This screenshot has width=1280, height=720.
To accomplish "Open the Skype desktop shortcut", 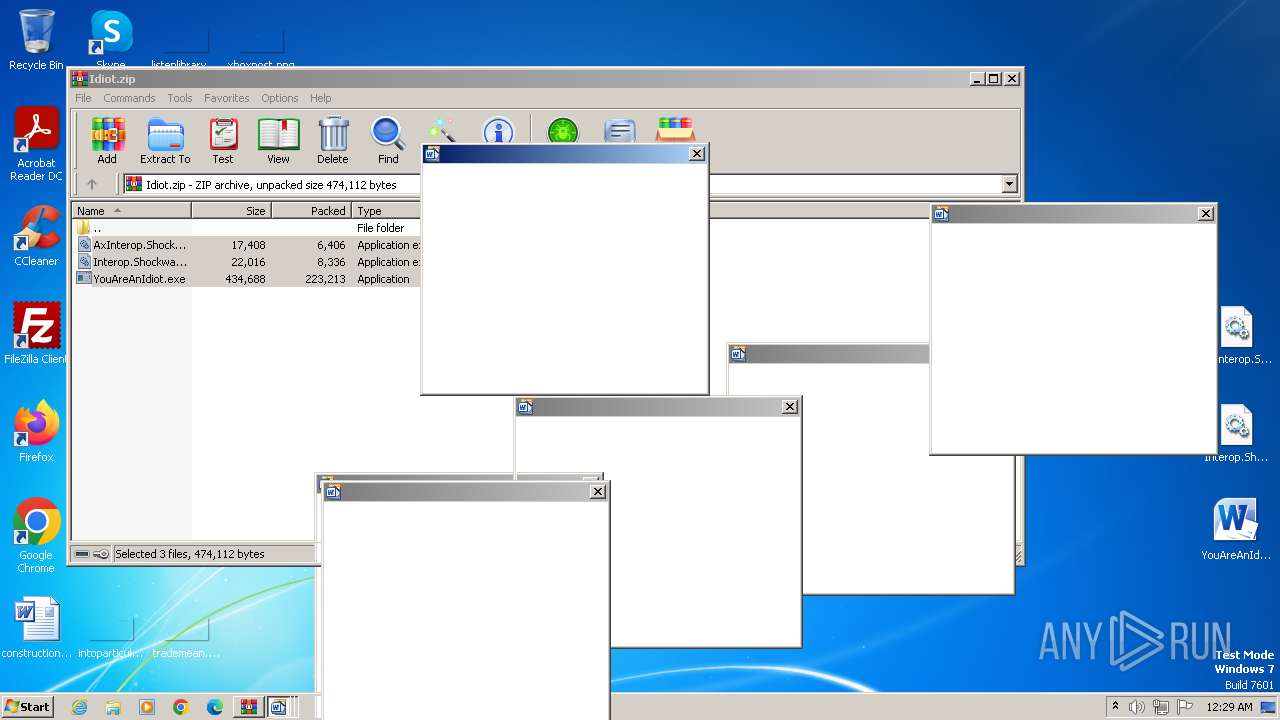I will tap(110, 40).
